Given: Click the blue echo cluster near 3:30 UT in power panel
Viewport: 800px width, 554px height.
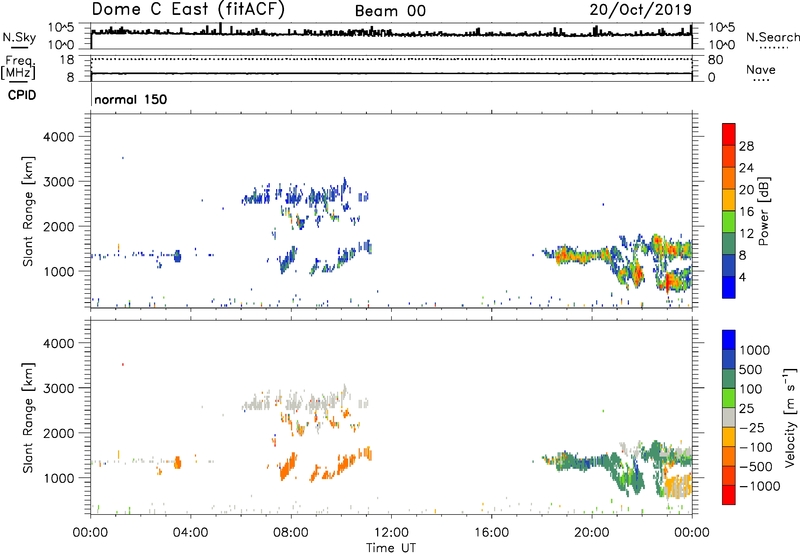Looking at the screenshot, I should (178, 256).
